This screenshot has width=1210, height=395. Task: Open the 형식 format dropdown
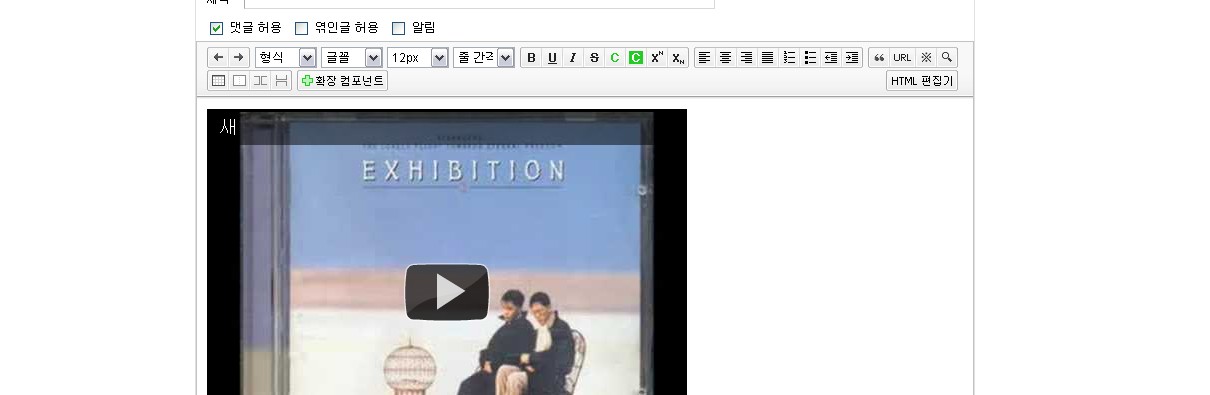tap(286, 58)
